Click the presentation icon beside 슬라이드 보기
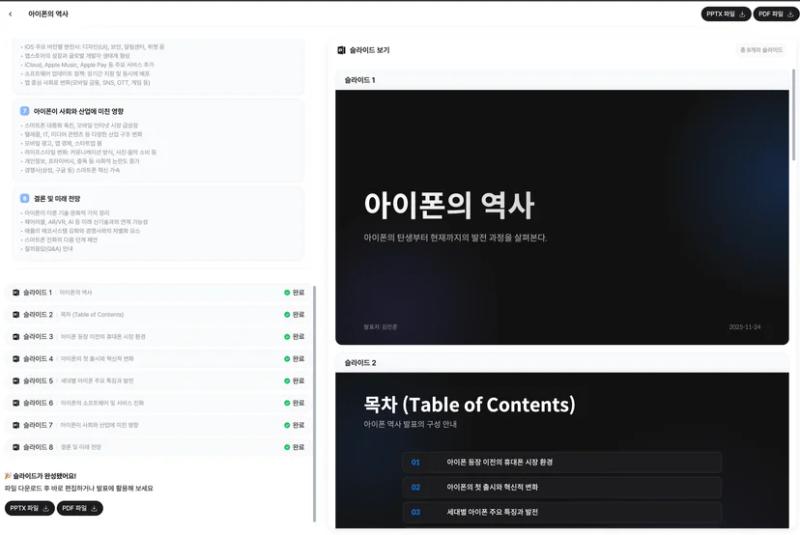The height and width of the screenshot is (535, 800). click(341, 50)
